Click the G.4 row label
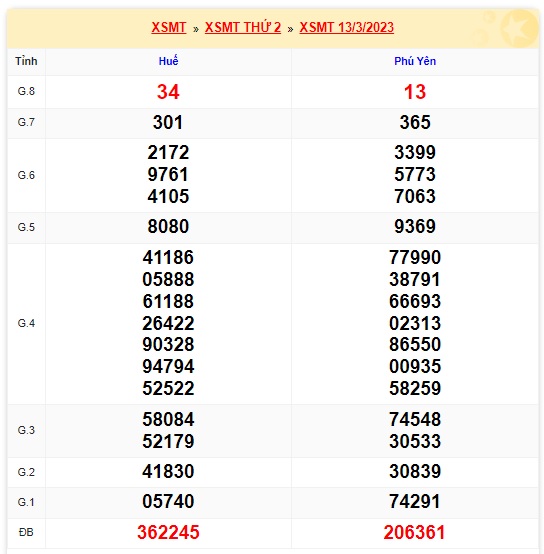 (x=26, y=323)
